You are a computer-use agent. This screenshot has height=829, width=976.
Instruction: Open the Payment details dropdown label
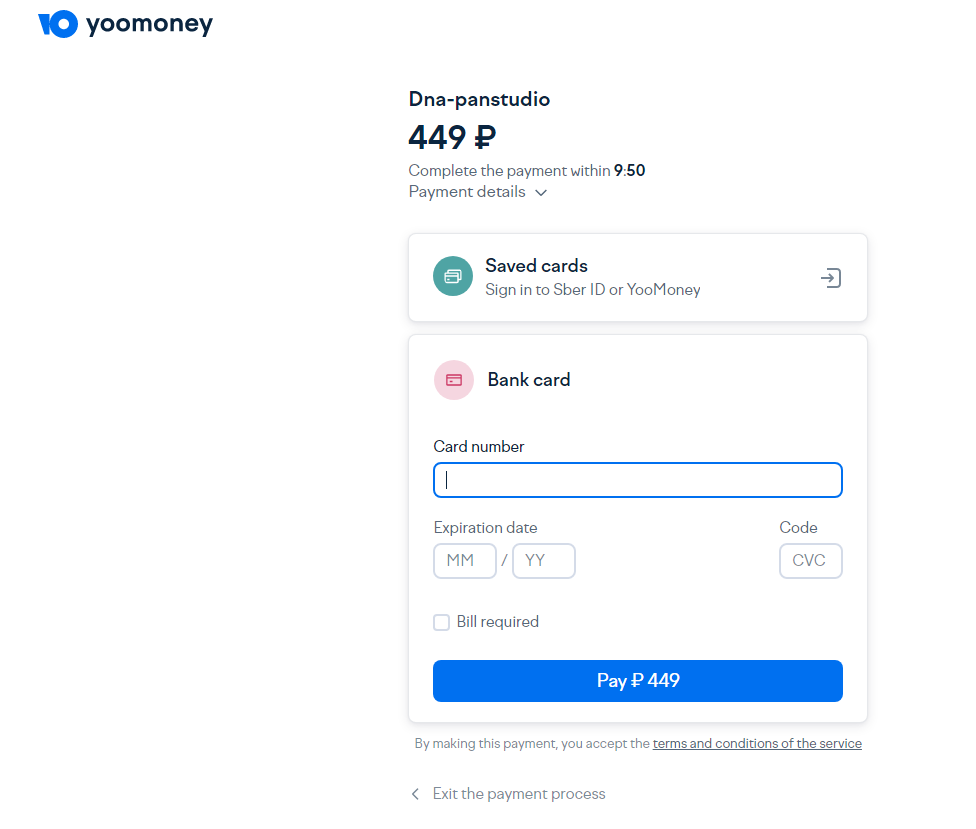point(467,192)
